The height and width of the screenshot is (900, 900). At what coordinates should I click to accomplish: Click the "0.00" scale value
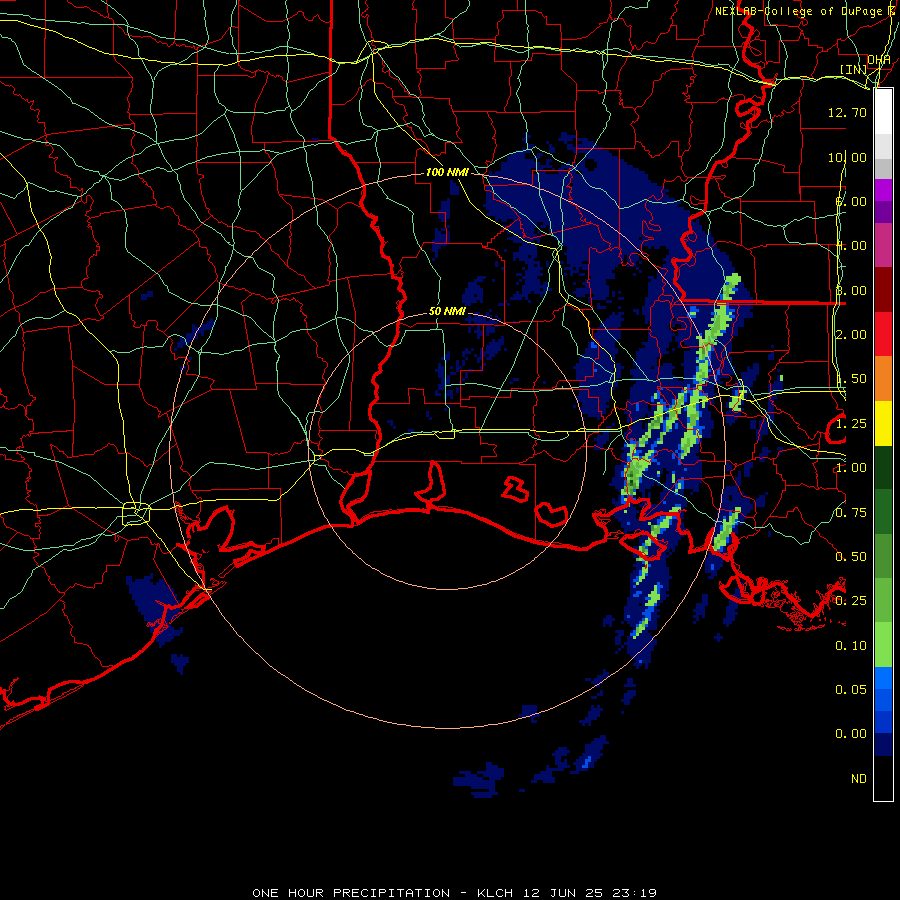tap(851, 734)
